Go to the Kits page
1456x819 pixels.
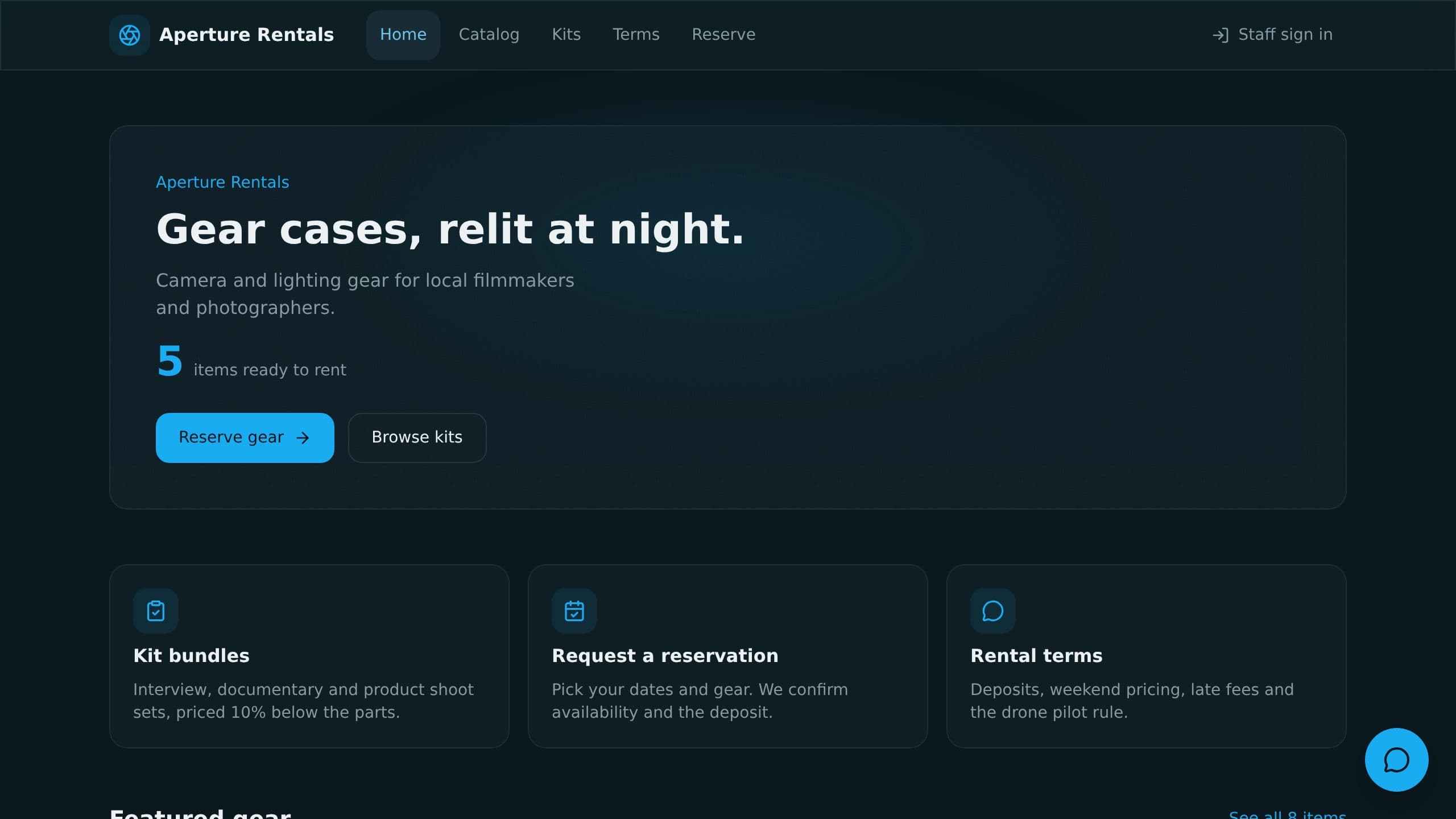click(x=566, y=35)
